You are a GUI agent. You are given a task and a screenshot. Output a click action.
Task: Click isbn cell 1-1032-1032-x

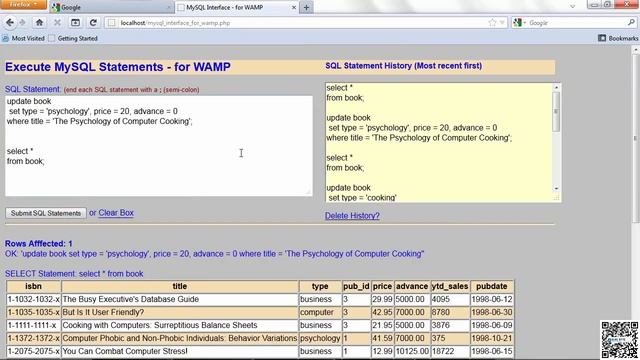click(33, 299)
